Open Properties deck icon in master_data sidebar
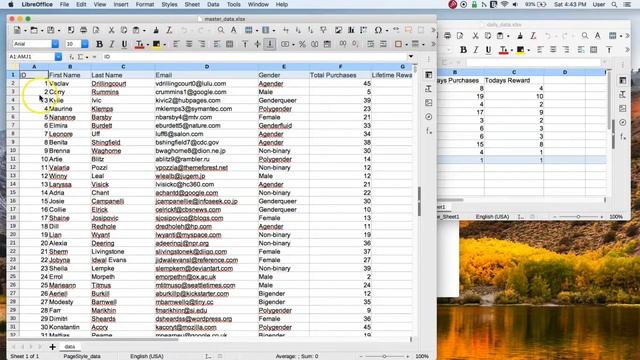Viewport: 640px width, 360px height. coord(429,75)
